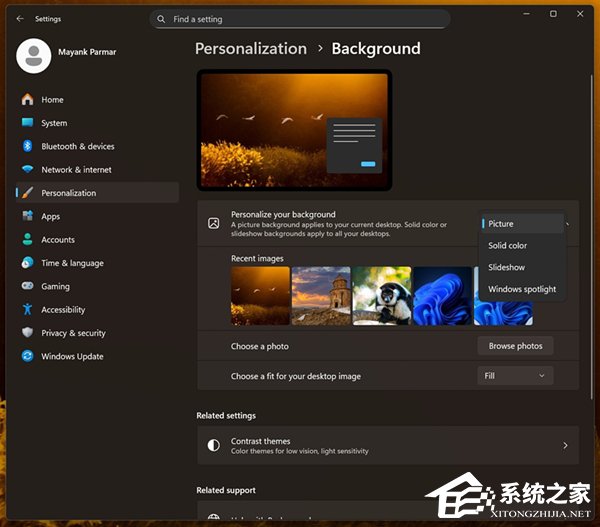Screen dimensions: 600x527
Task: Click the Contrast themes half-circle icon
Action: (x=214, y=445)
